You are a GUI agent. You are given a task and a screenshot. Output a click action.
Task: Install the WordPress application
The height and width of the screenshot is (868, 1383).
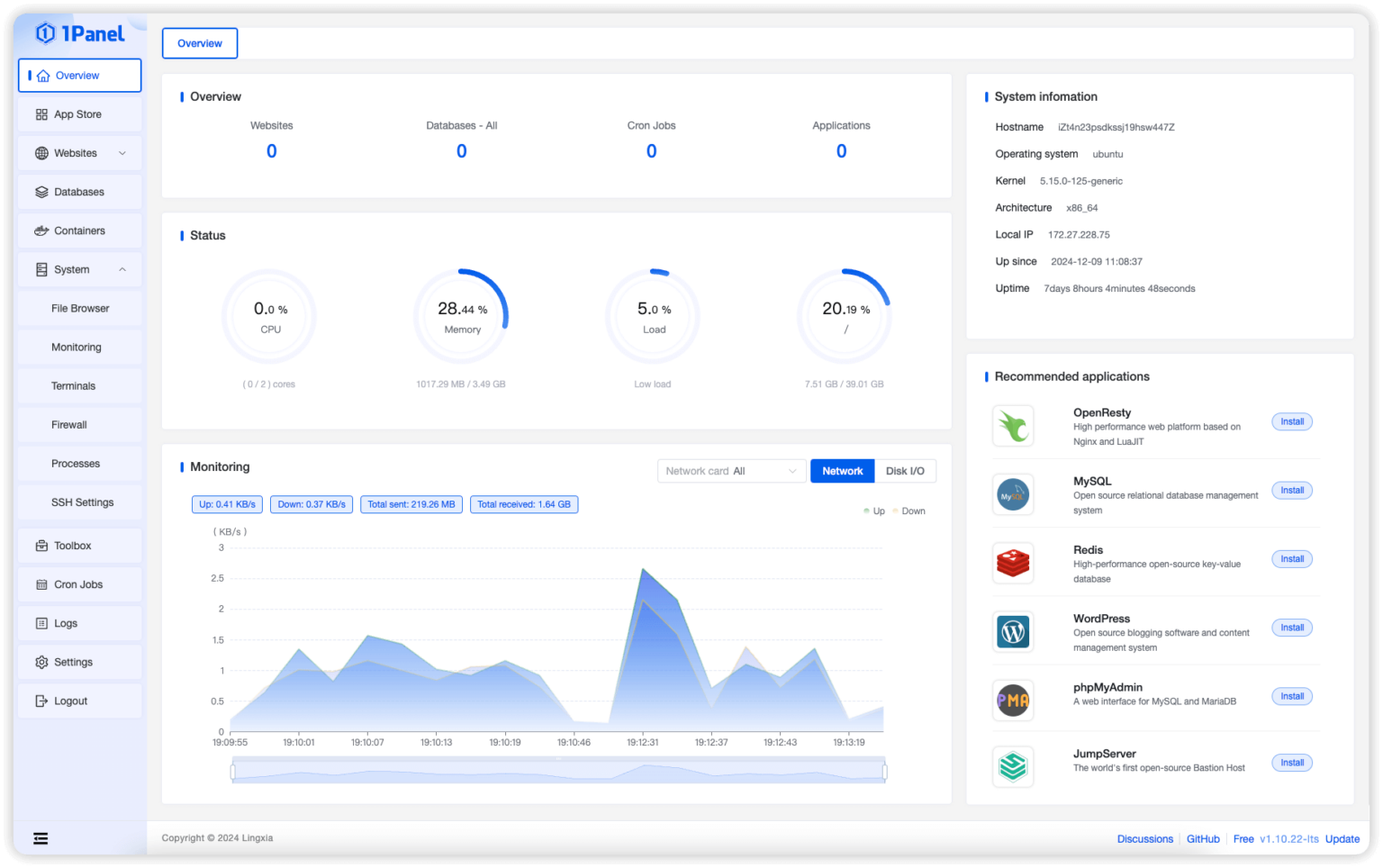(x=1291, y=628)
